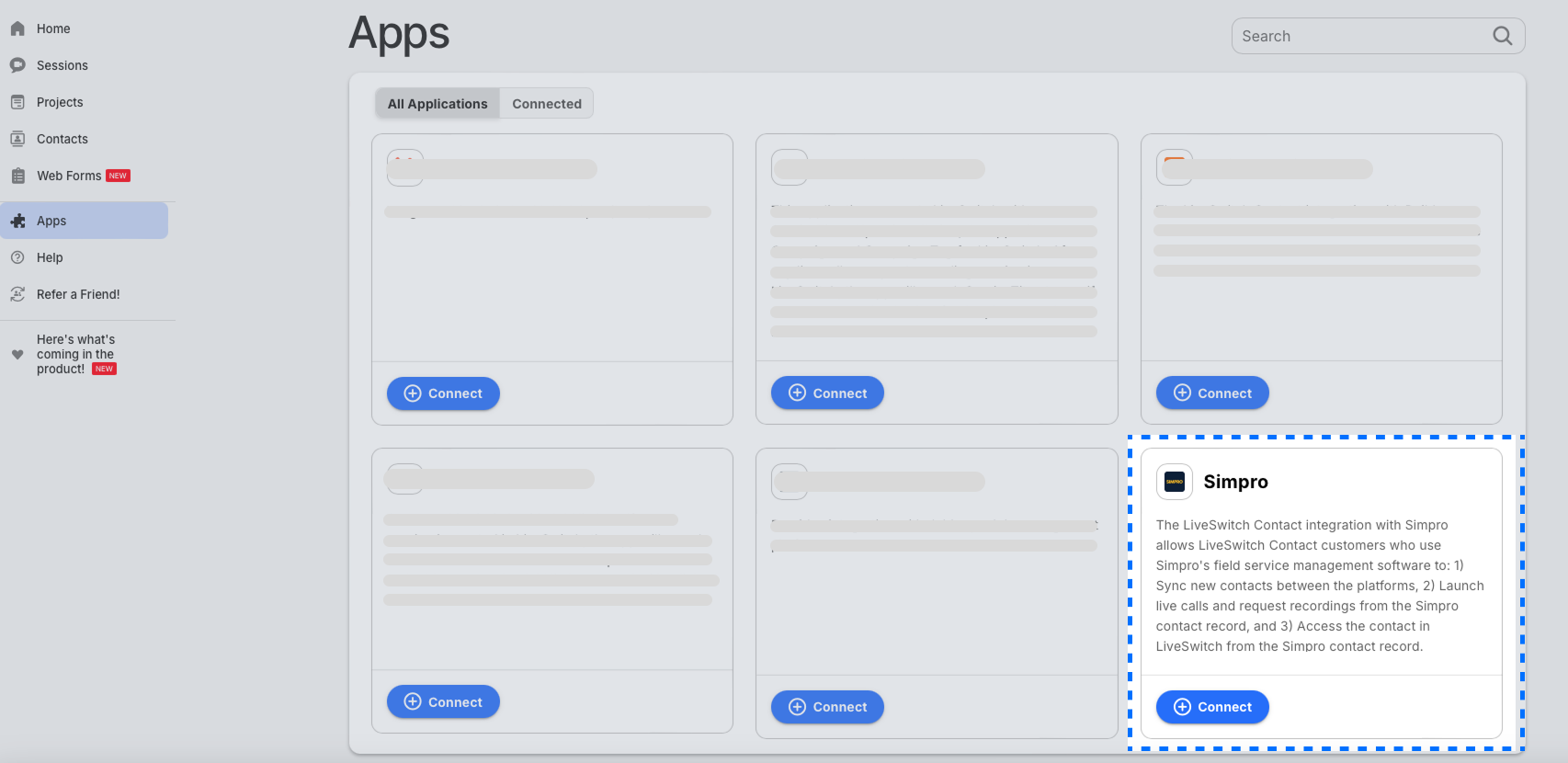Viewport: 1568px width, 763px height.
Task: Click the Apps puzzle piece icon
Action: pos(17,221)
